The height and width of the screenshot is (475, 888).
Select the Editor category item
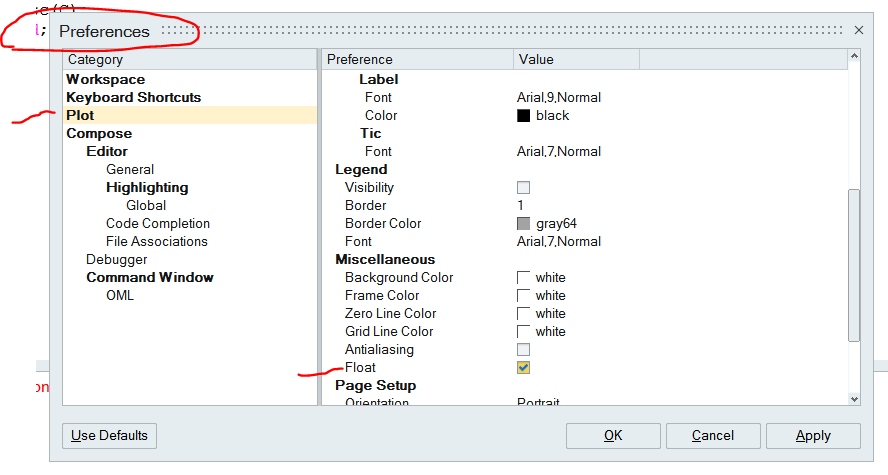click(107, 151)
